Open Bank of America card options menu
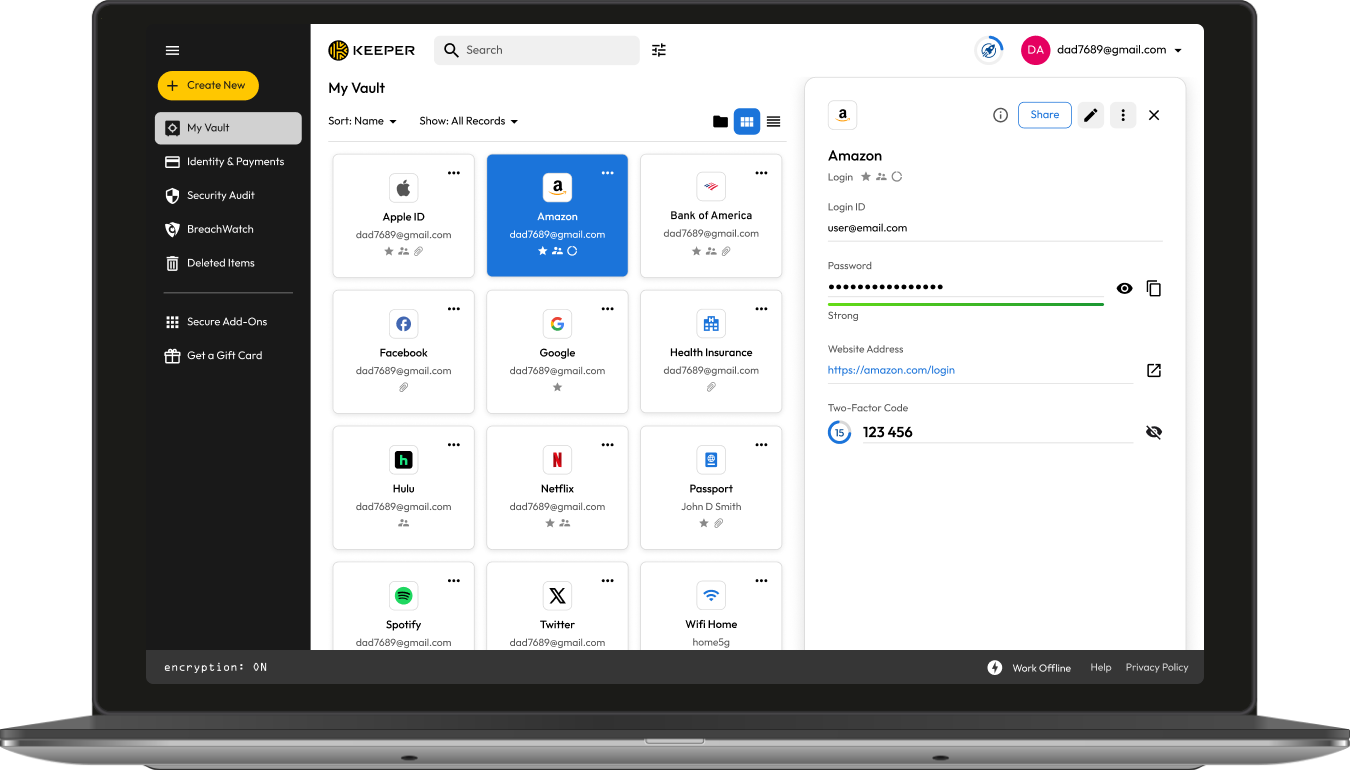Viewport: 1350px width, 770px height. click(761, 173)
